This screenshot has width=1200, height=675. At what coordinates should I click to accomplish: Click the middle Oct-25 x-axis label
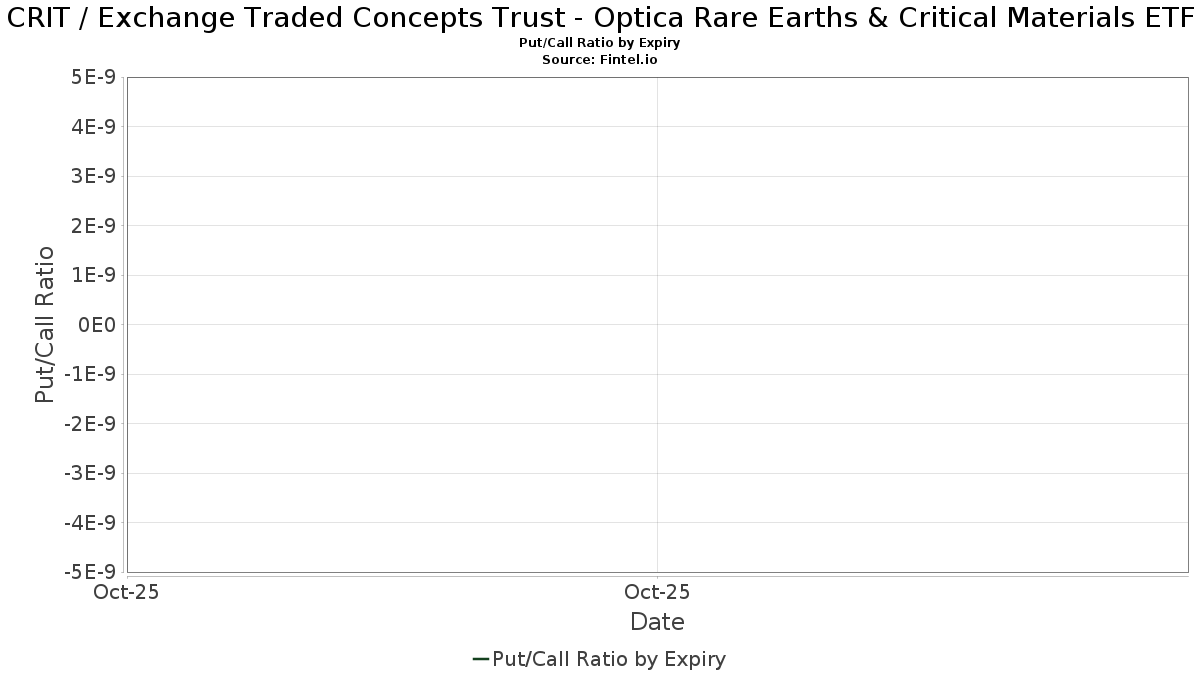657,593
